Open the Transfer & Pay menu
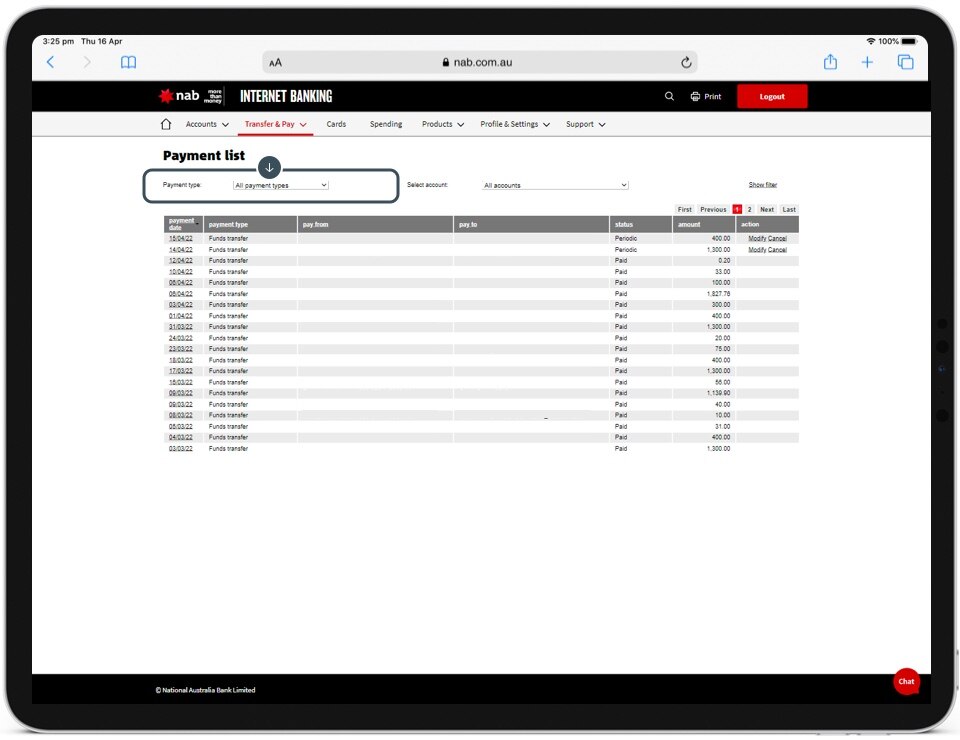 pyautogui.click(x=275, y=125)
